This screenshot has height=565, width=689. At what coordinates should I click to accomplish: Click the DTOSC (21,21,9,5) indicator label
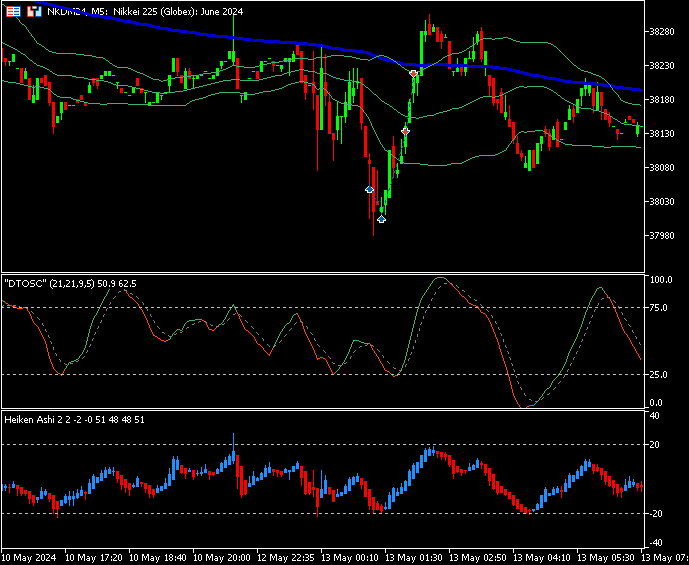pos(70,284)
